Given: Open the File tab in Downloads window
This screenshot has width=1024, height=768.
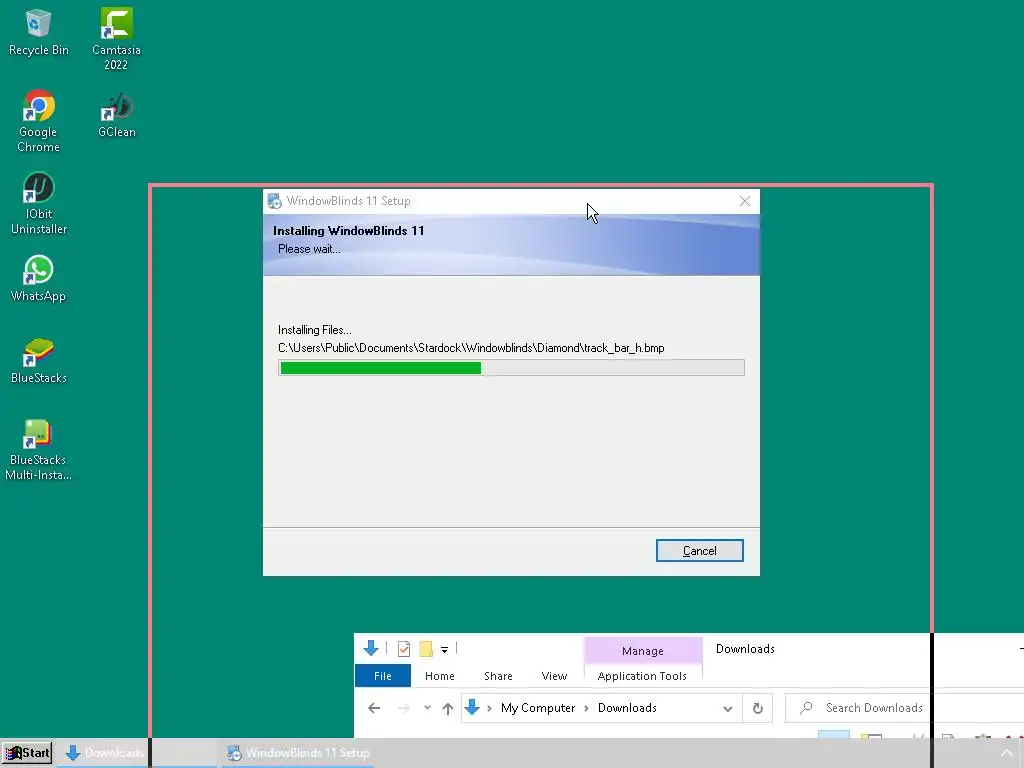Looking at the screenshot, I should (x=383, y=676).
